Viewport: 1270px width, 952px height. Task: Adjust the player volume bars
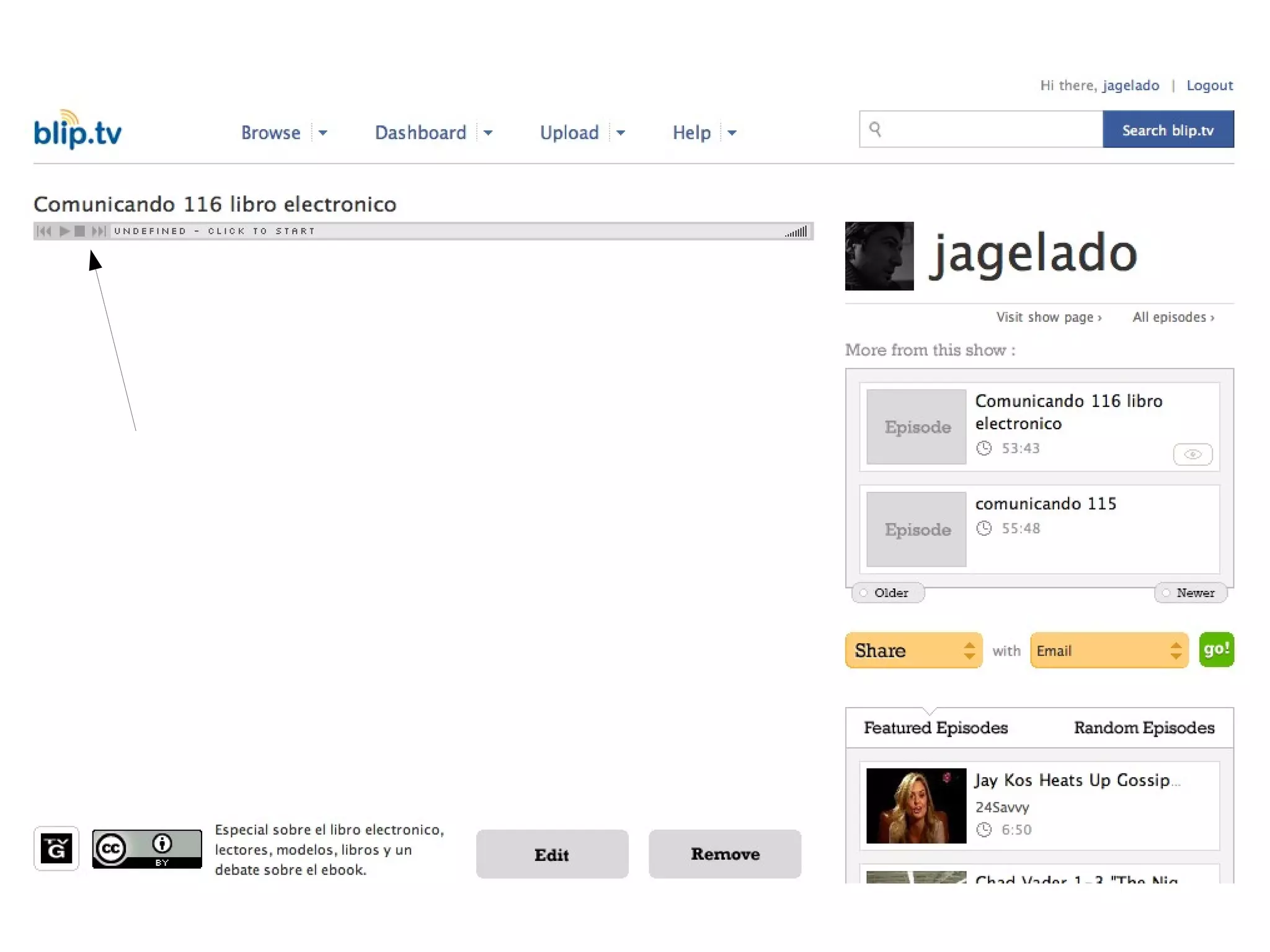(796, 232)
